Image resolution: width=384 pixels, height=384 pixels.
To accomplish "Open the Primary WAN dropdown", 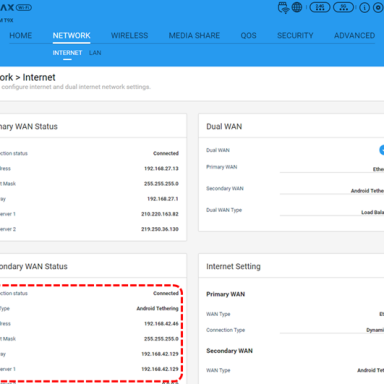I will coord(332,169).
